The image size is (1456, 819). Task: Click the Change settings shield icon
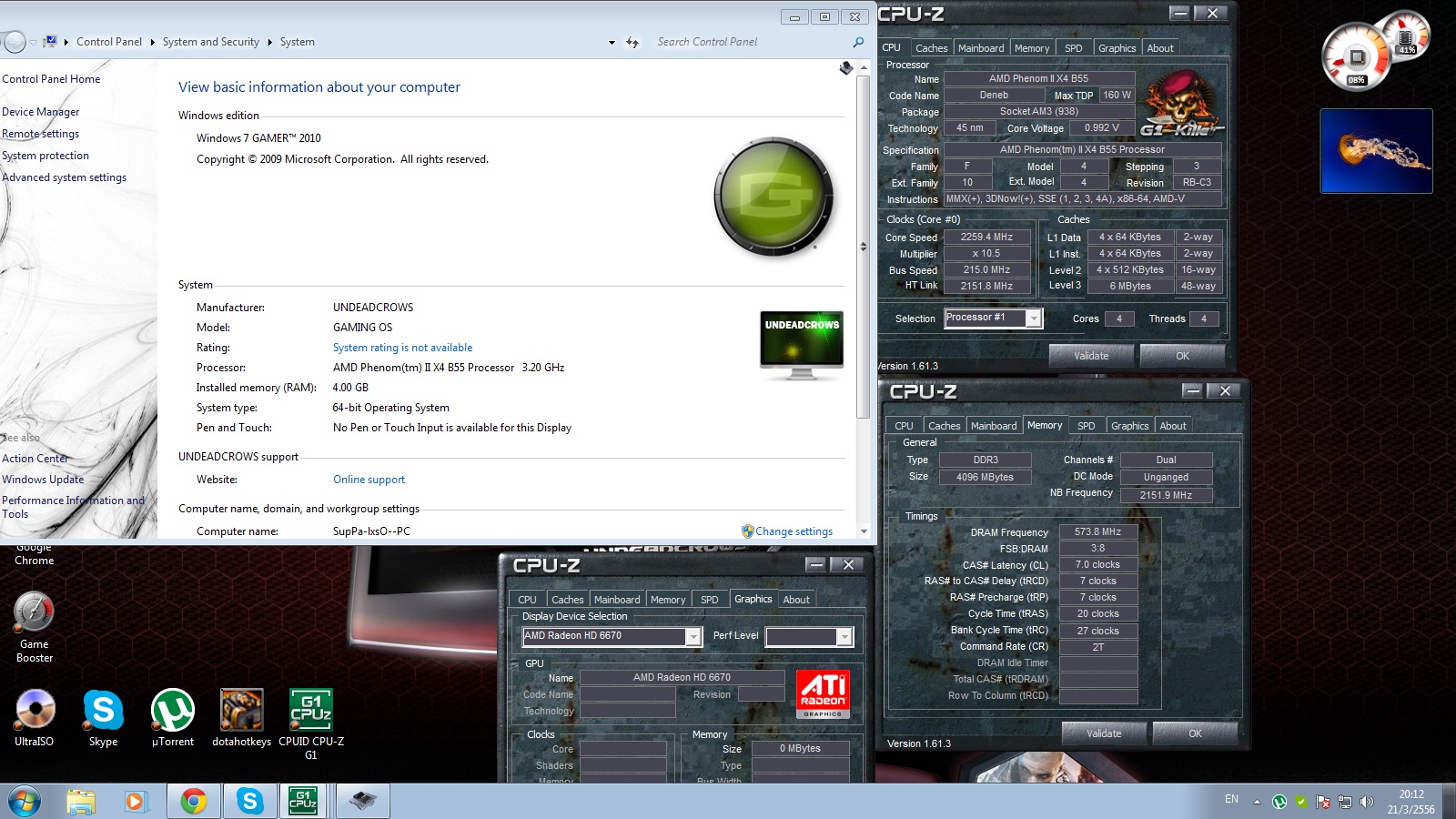click(x=747, y=531)
